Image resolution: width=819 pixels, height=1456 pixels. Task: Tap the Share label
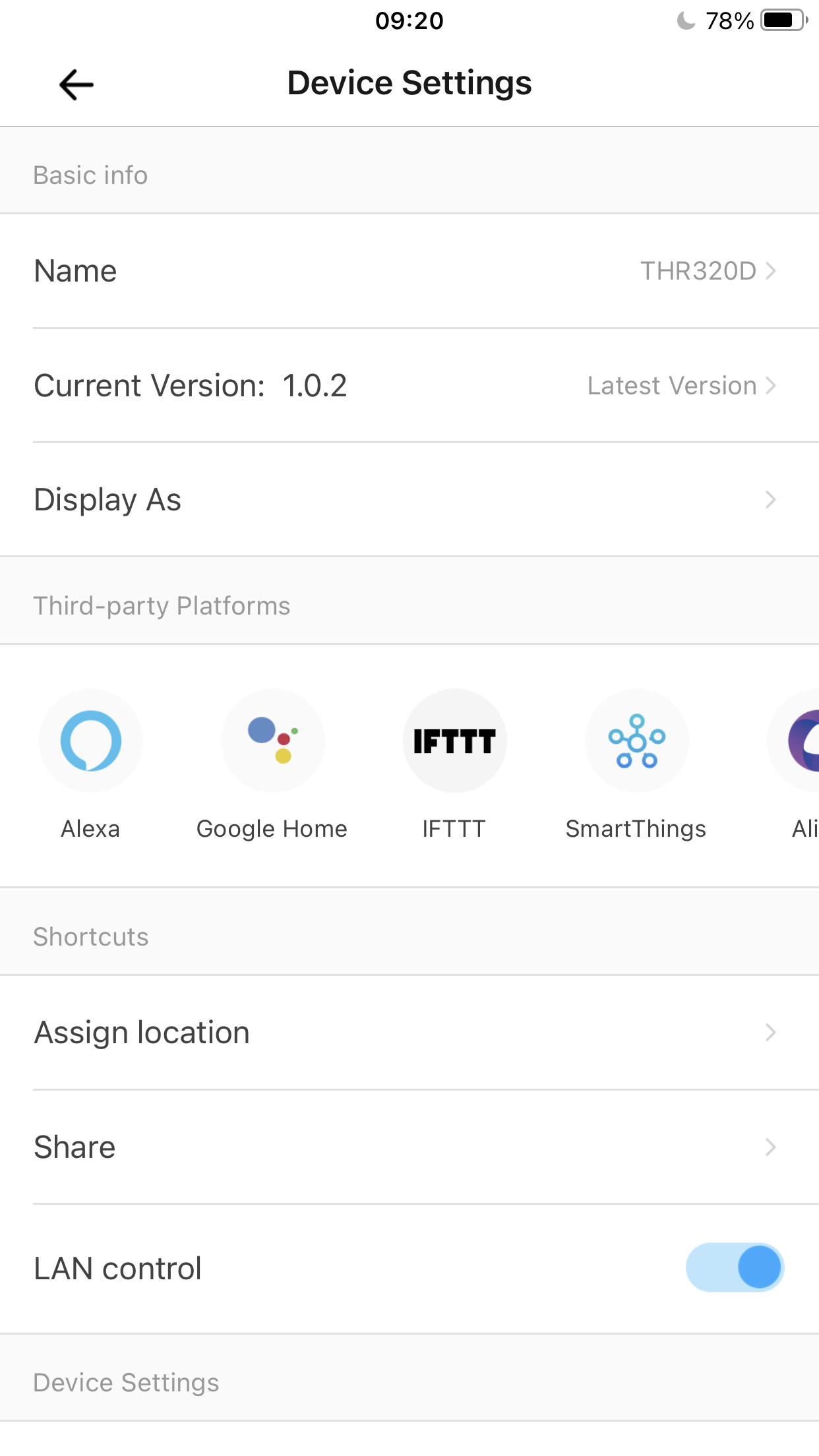point(75,1147)
